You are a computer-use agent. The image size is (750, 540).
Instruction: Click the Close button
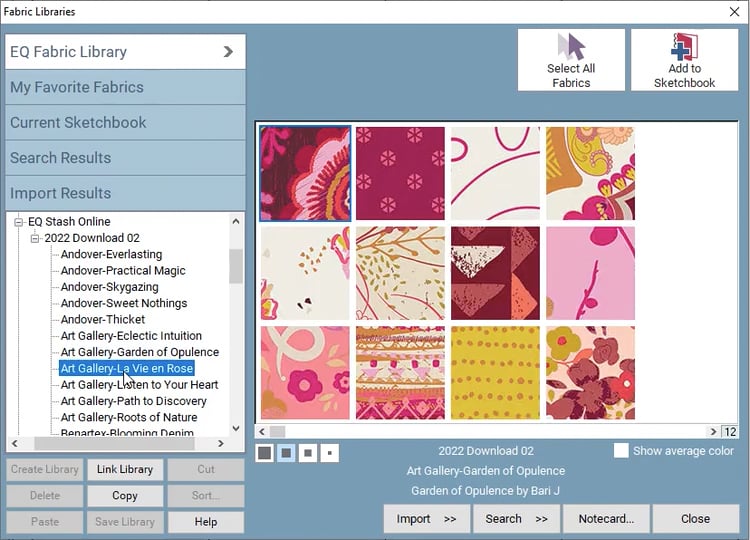pos(695,519)
